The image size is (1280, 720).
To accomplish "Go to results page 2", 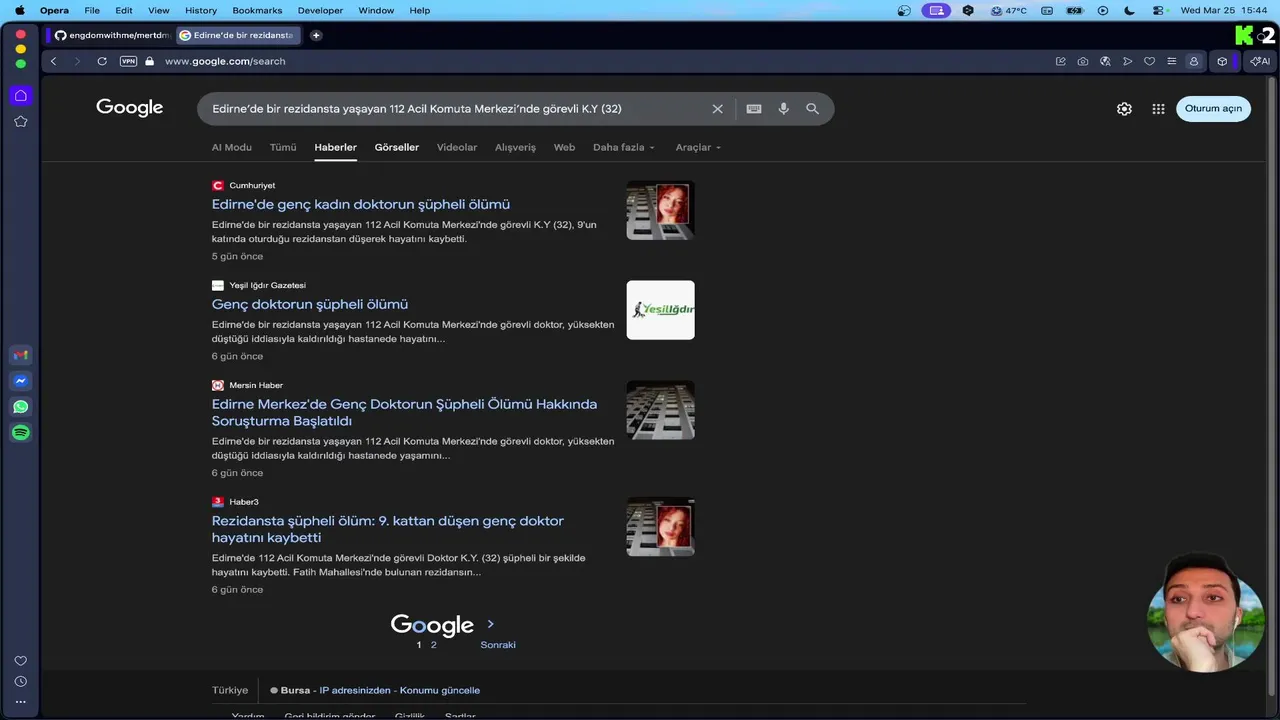I will (x=433, y=645).
